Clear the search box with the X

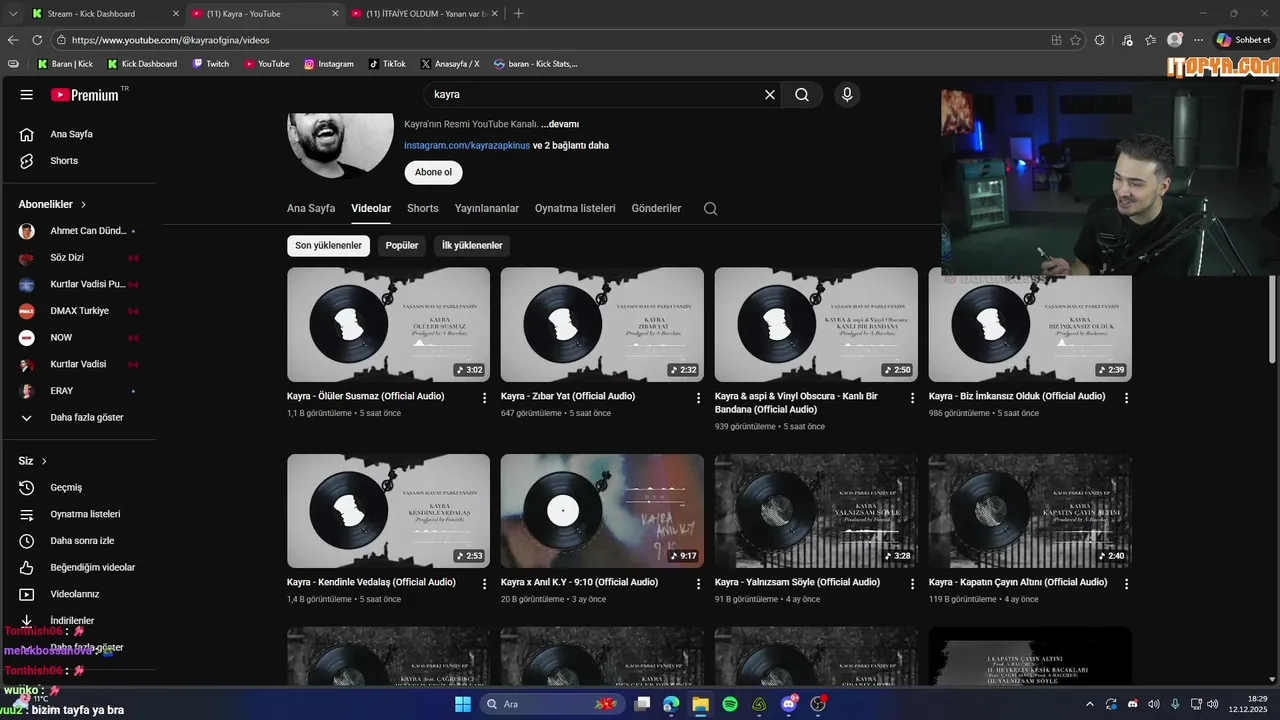[x=770, y=95]
